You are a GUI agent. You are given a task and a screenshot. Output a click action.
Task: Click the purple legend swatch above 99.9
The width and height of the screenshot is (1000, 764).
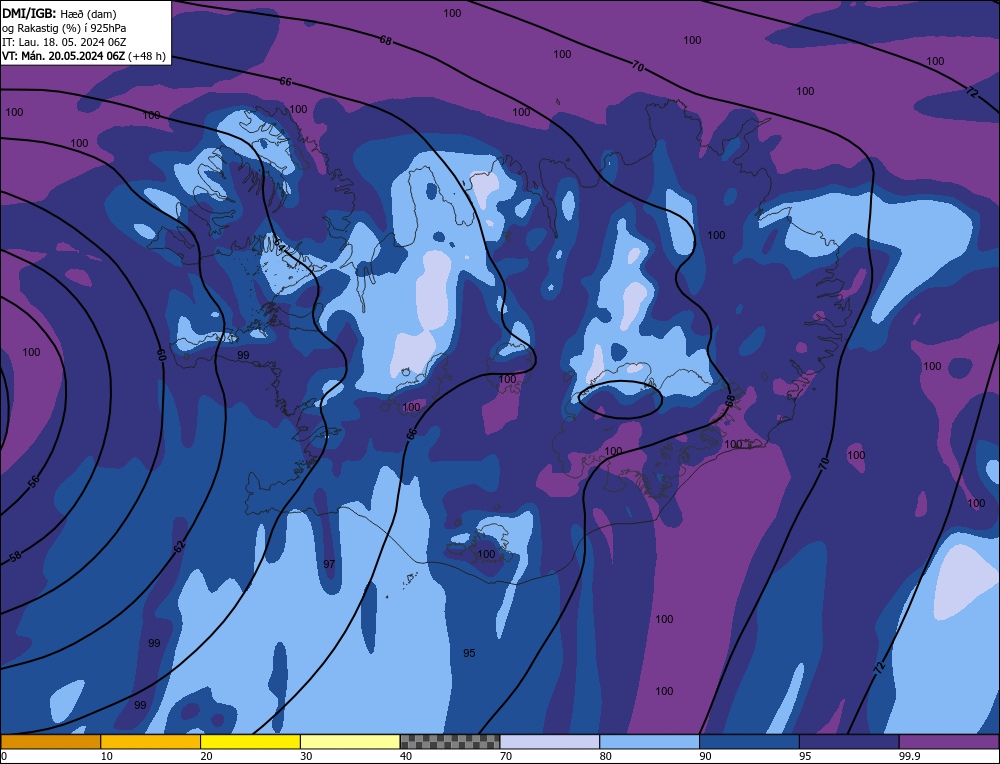(949, 742)
